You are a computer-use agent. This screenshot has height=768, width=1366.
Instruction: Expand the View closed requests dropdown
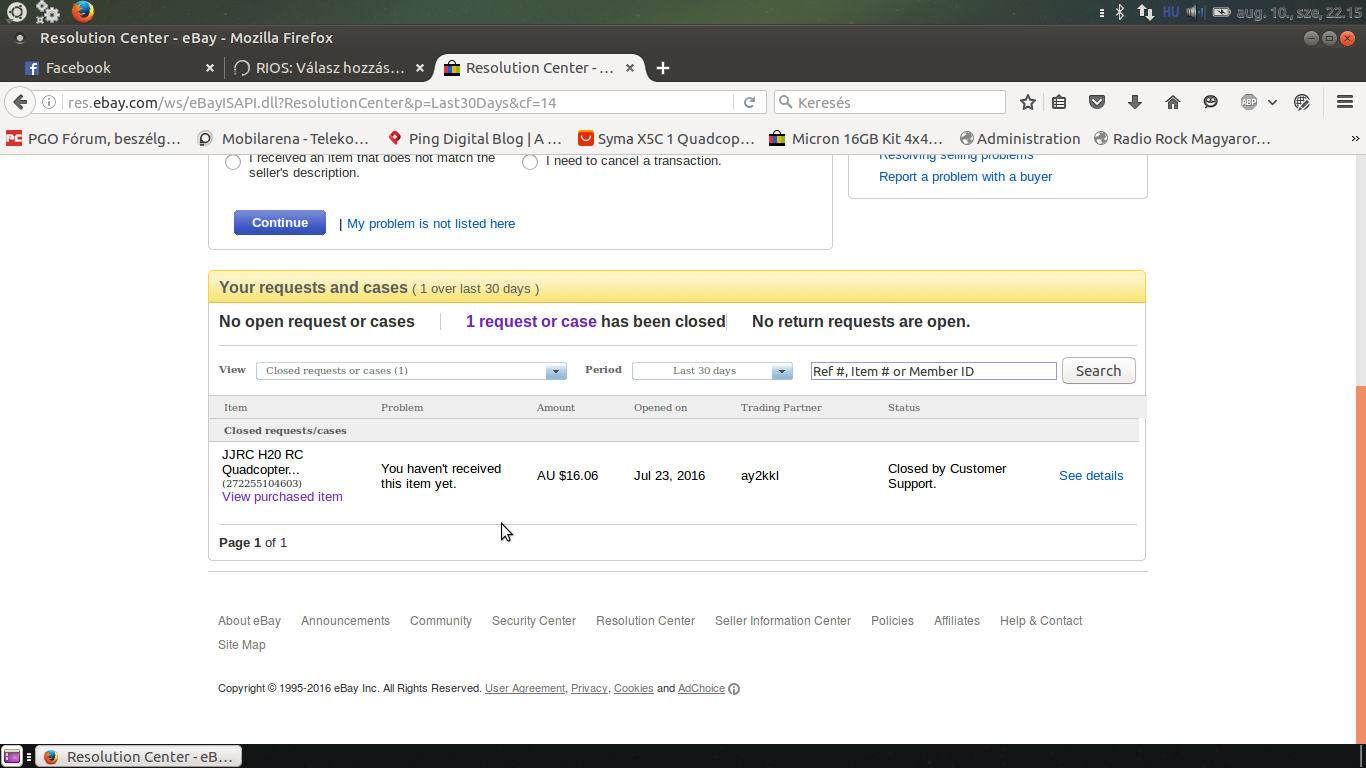point(411,371)
